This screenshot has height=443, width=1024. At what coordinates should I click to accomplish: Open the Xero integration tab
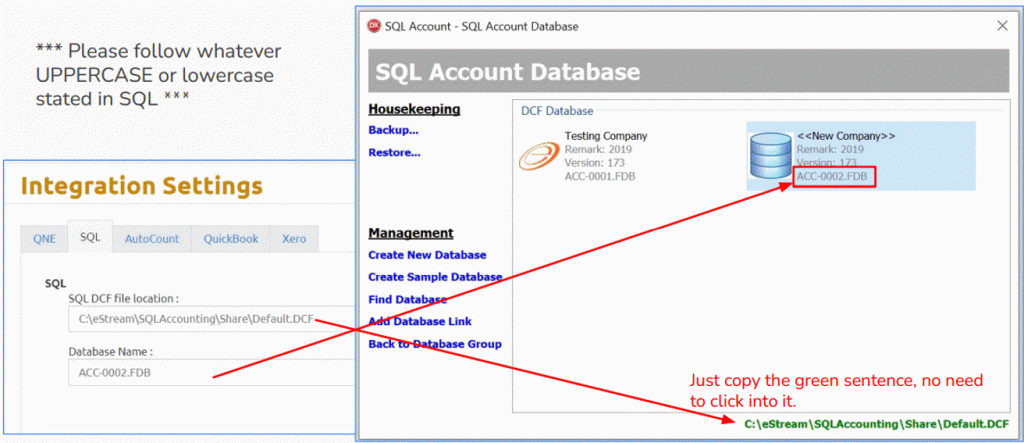coord(294,238)
